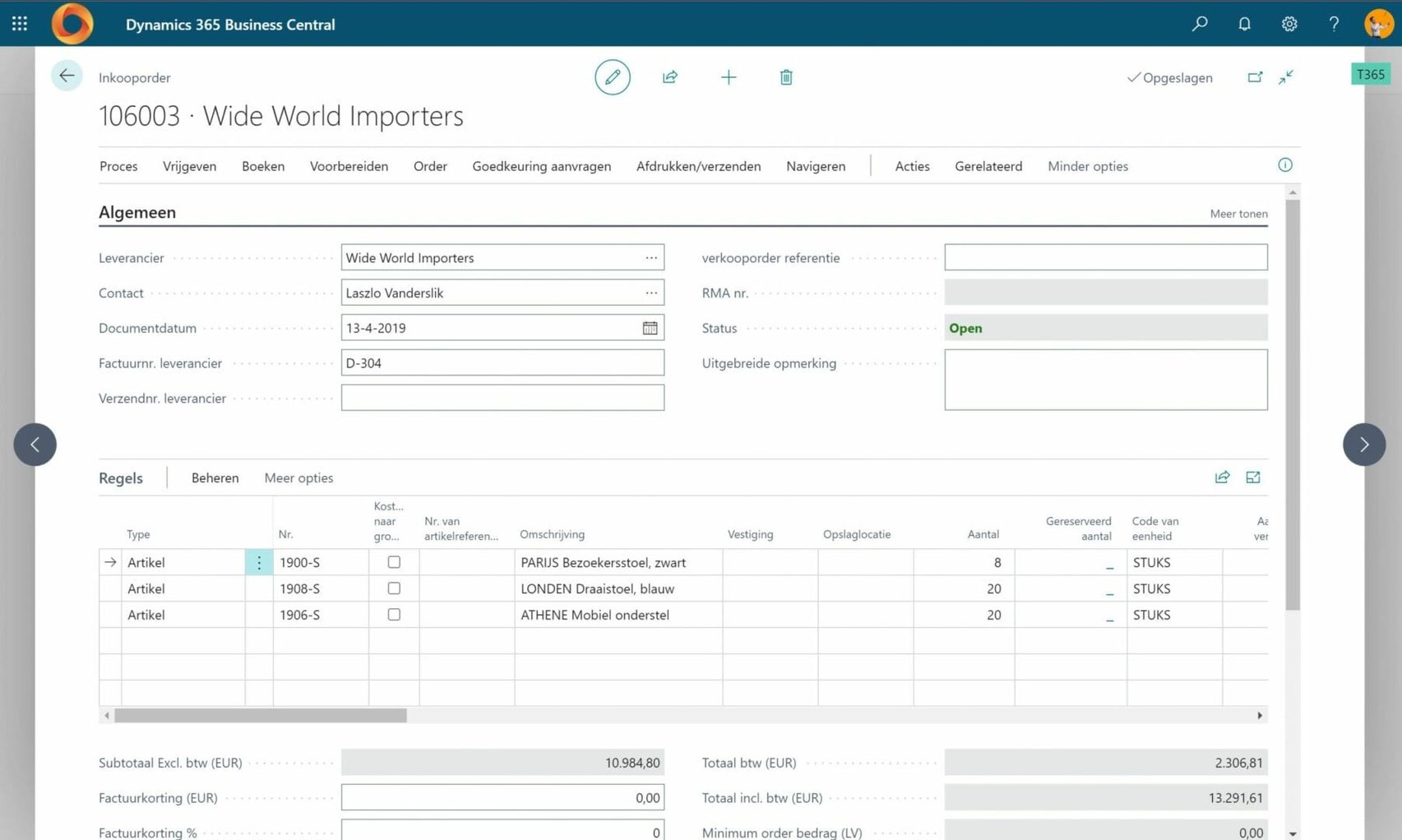The width and height of the screenshot is (1402, 840).
Task: Open the Order menu
Action: (430, 166)
